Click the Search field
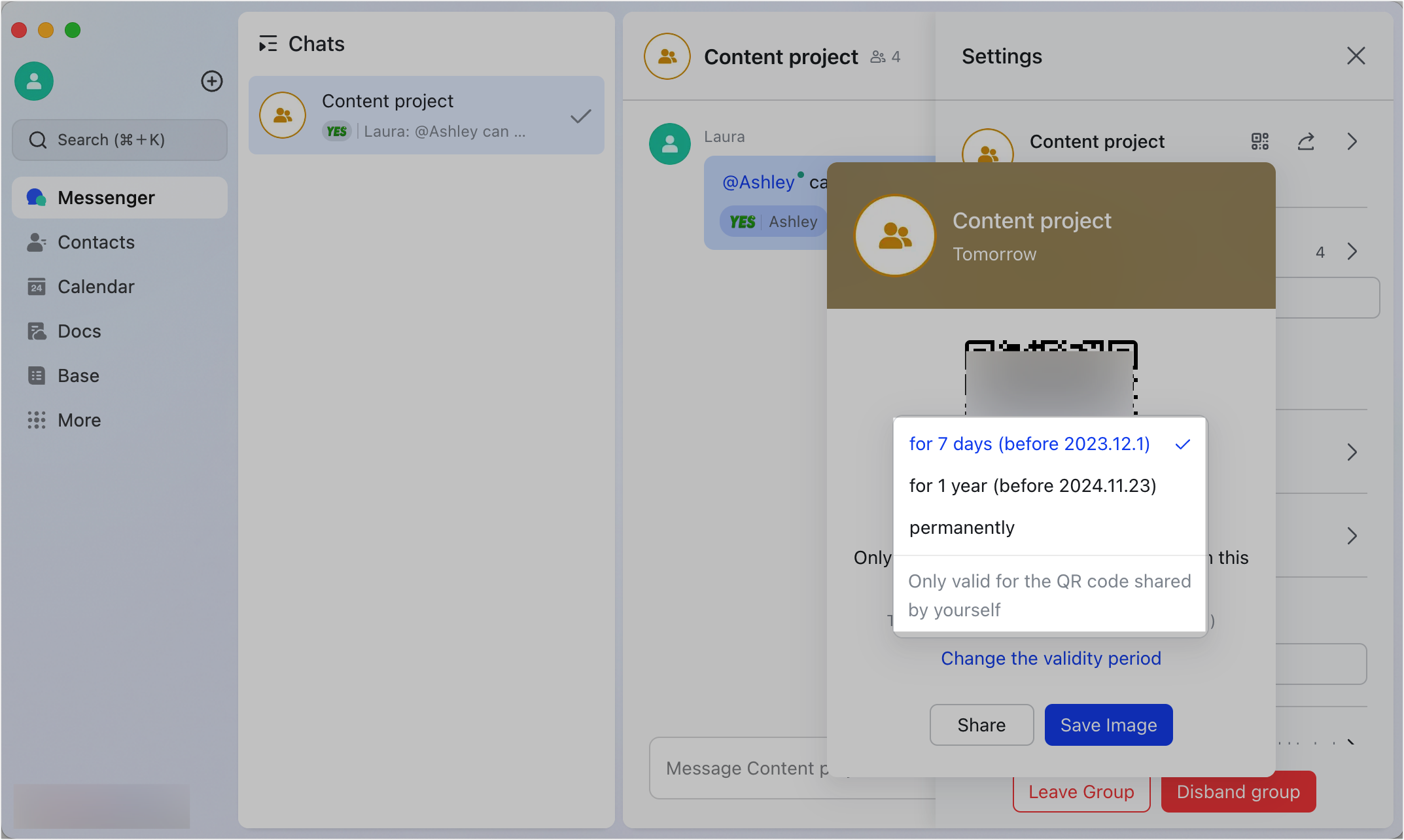Image resolution: width=1404 pixels, height=840 pixels. pyautogui.click(x=120, y=140)
